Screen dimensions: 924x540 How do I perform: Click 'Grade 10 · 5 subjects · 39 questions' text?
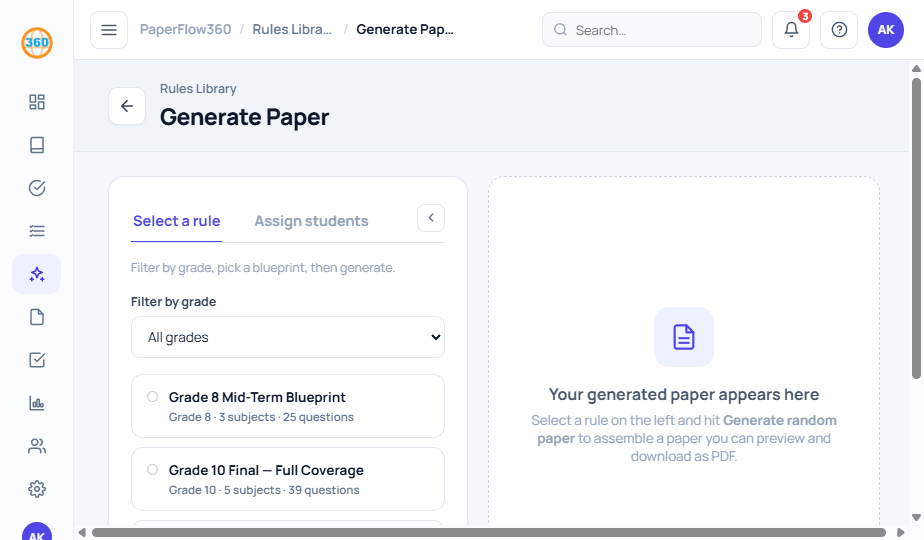[x=264, y=490]
